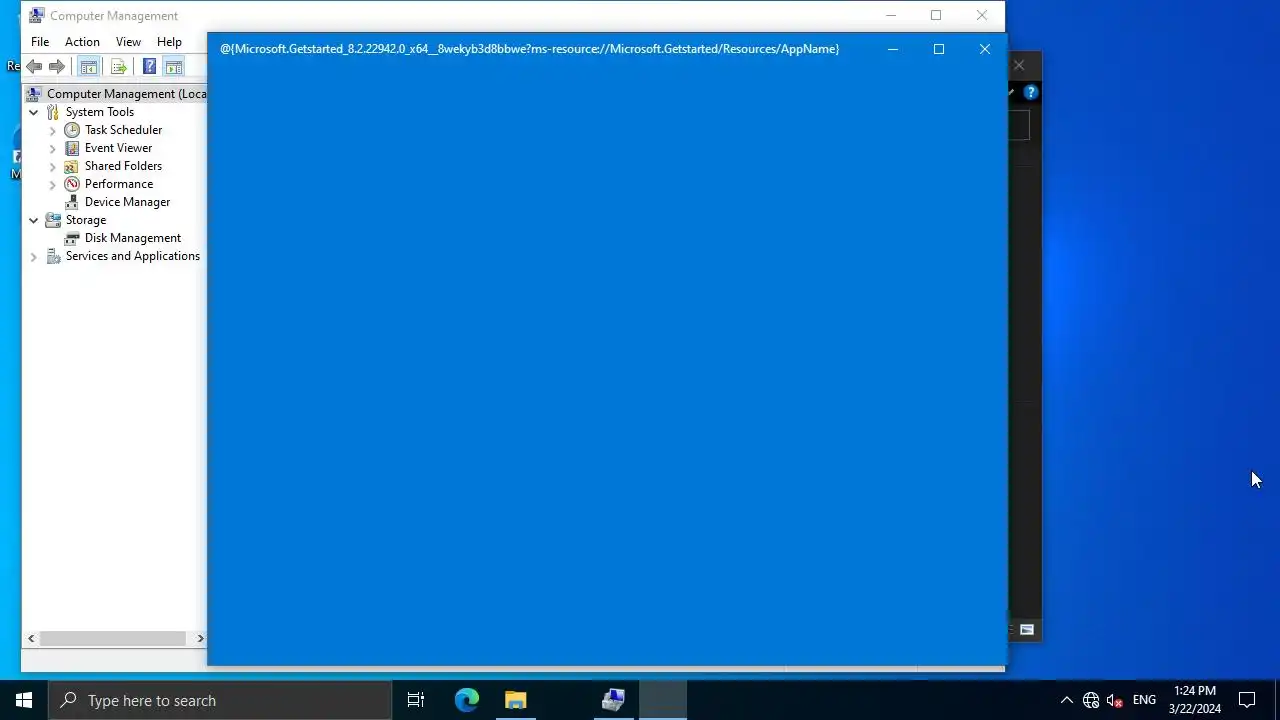Maximize the Computer Management window
Screen dimensions: 1280x720
click(x=936, y=15)
